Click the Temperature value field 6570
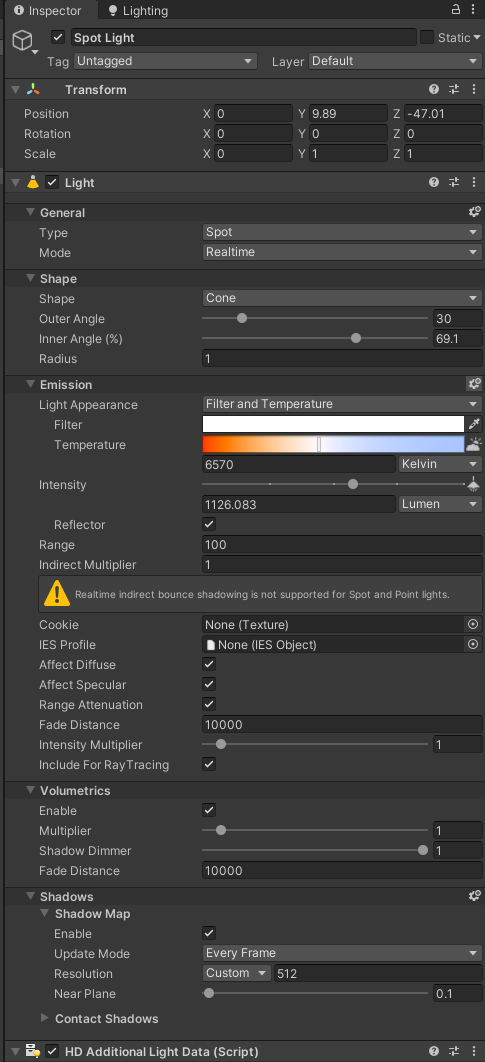485x1062 pixels. click(x=299, y=465)
